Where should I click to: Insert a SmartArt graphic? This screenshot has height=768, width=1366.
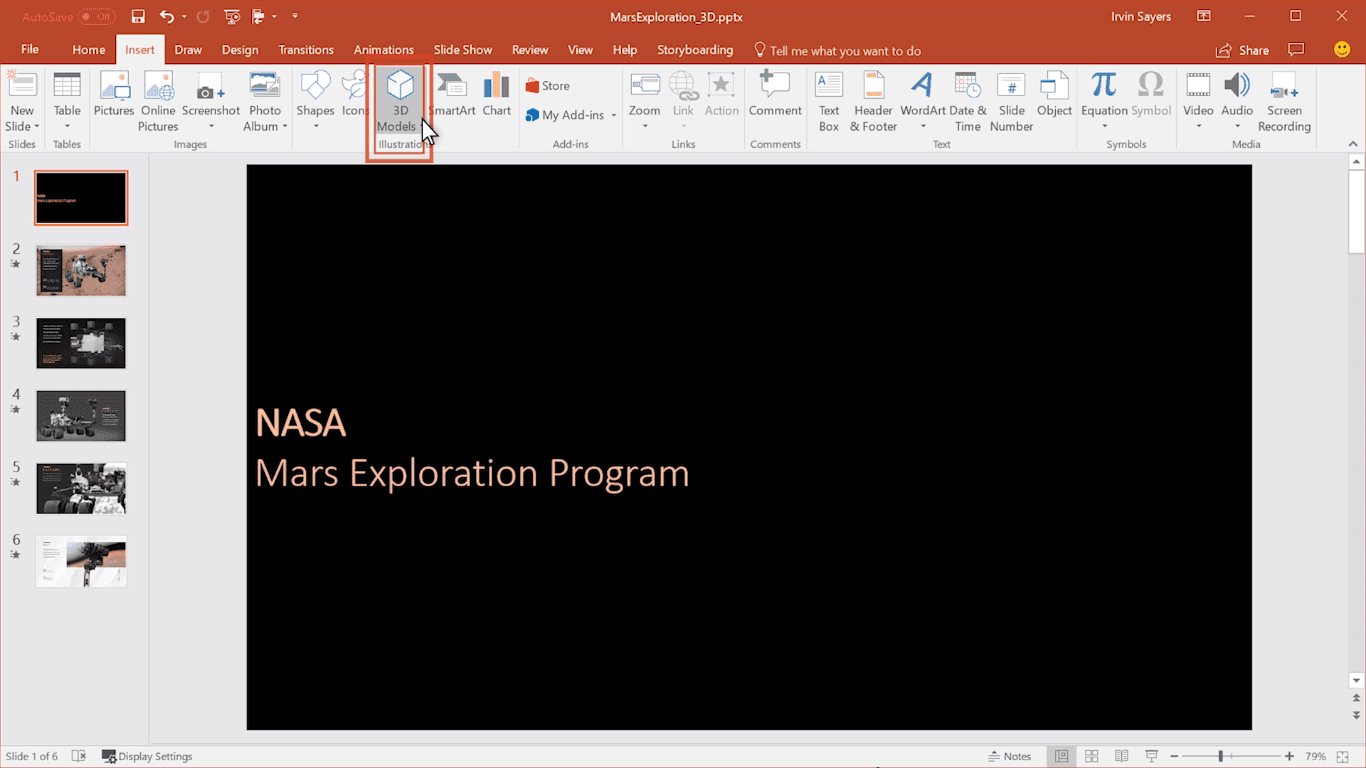click(452, 95)
